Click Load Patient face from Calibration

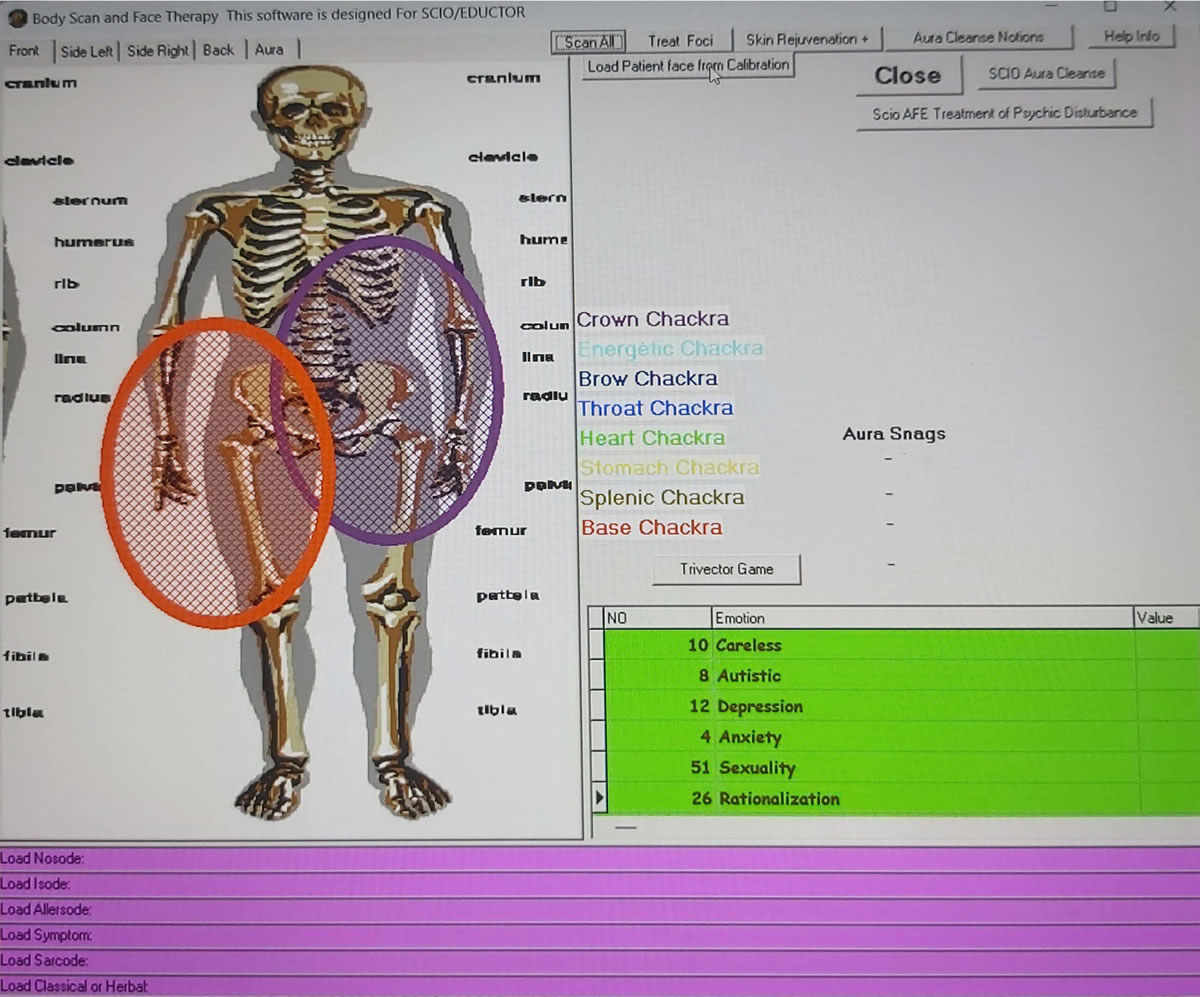click(x=688, y=66)
